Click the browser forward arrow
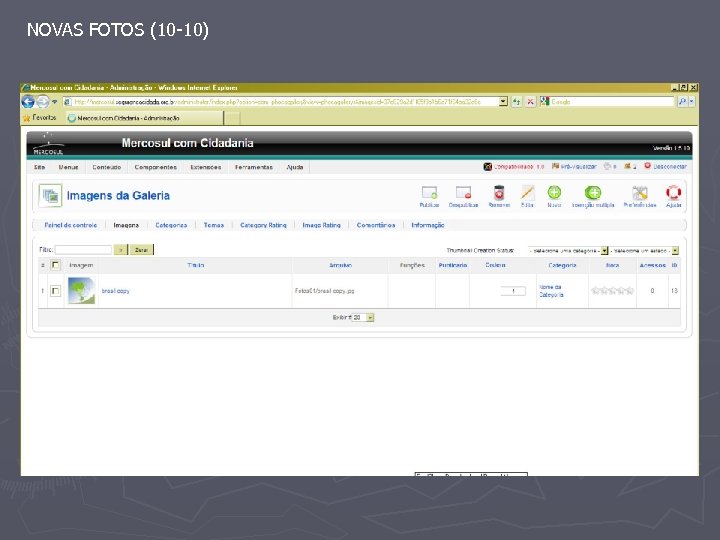 pyautogui.click(x=42, y=101)
